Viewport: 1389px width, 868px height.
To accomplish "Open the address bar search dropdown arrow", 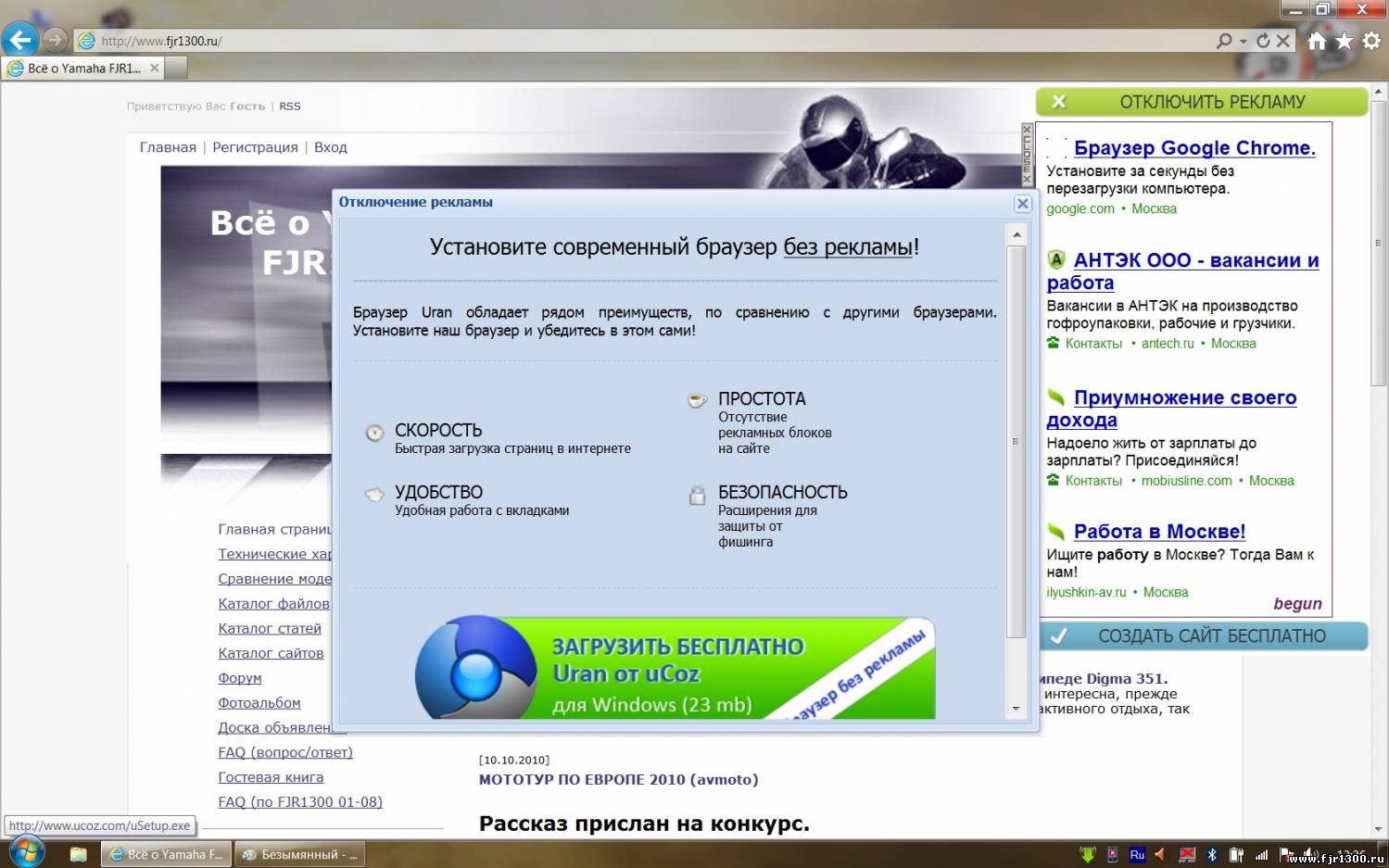I will [x=1244, y=42].
